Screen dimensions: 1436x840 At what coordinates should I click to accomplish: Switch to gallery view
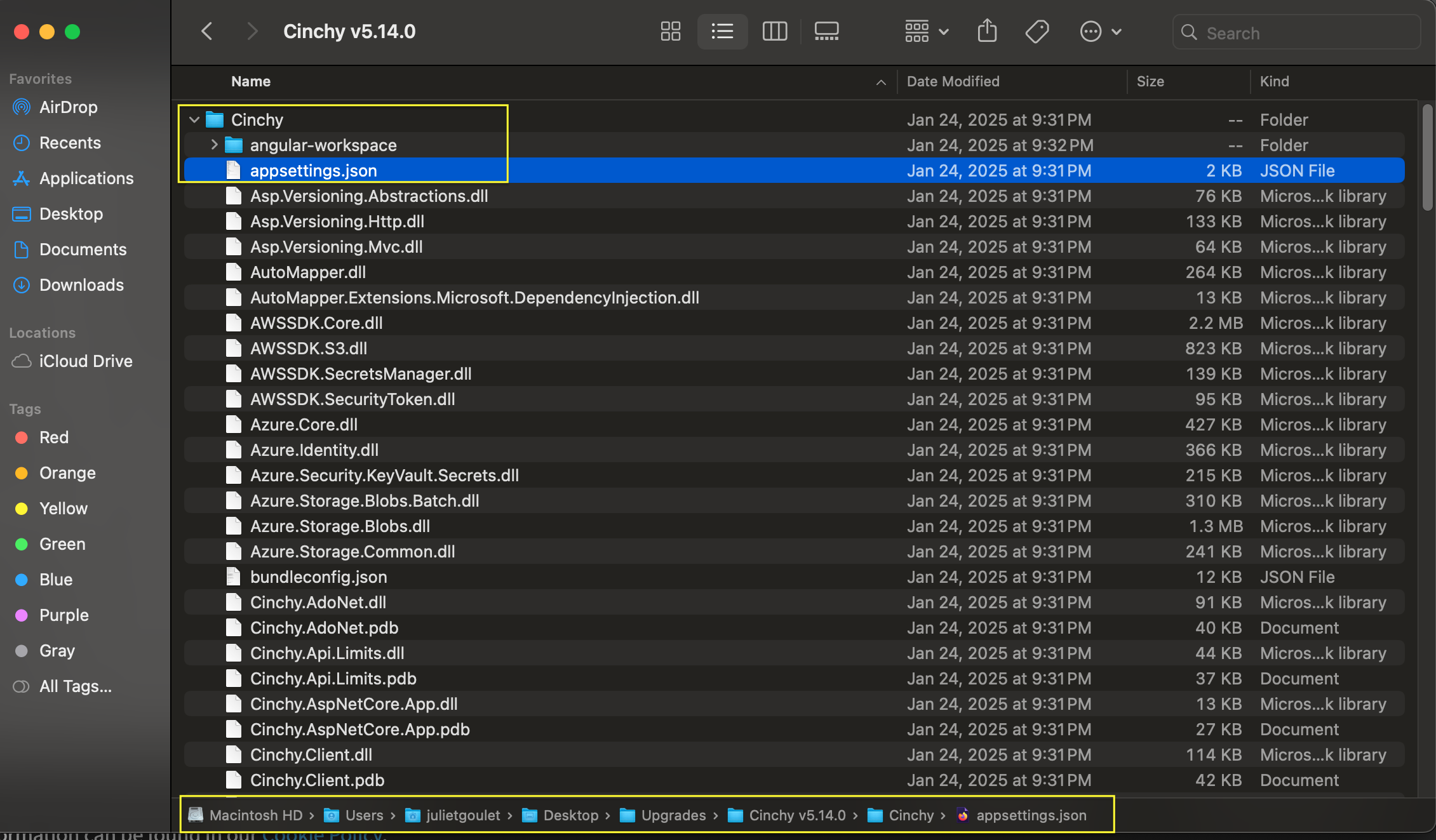coord(826,31)
